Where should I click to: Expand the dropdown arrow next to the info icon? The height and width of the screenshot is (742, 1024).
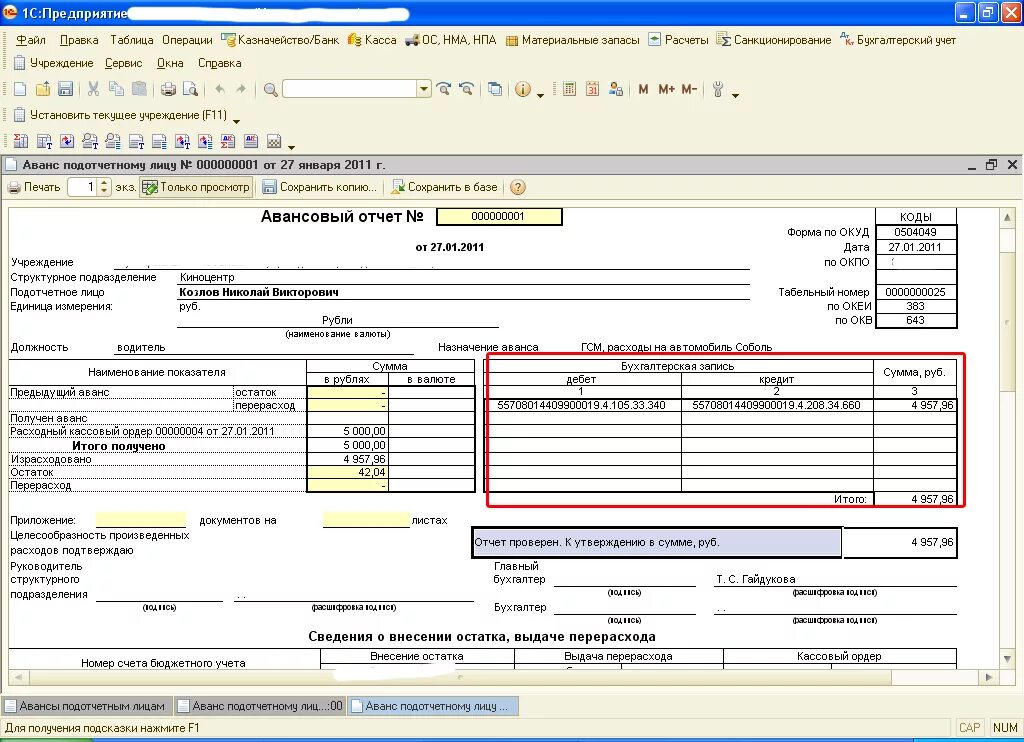coord(540,95)
